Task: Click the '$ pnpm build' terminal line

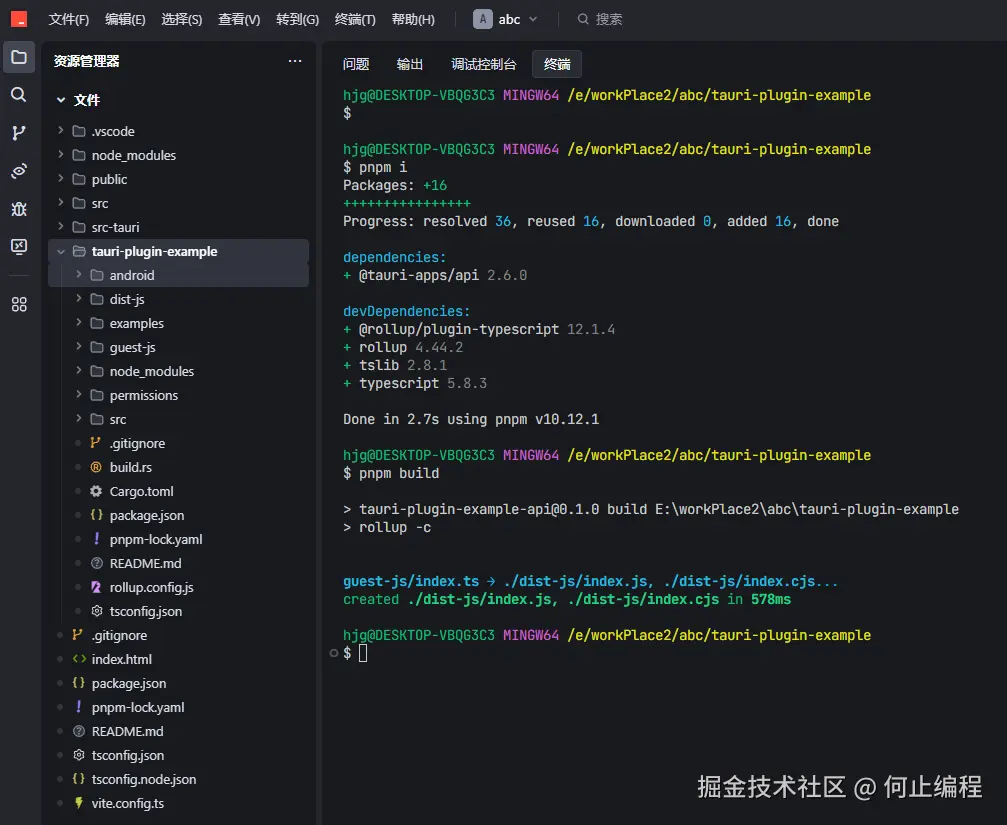Action: click(391, 473)
